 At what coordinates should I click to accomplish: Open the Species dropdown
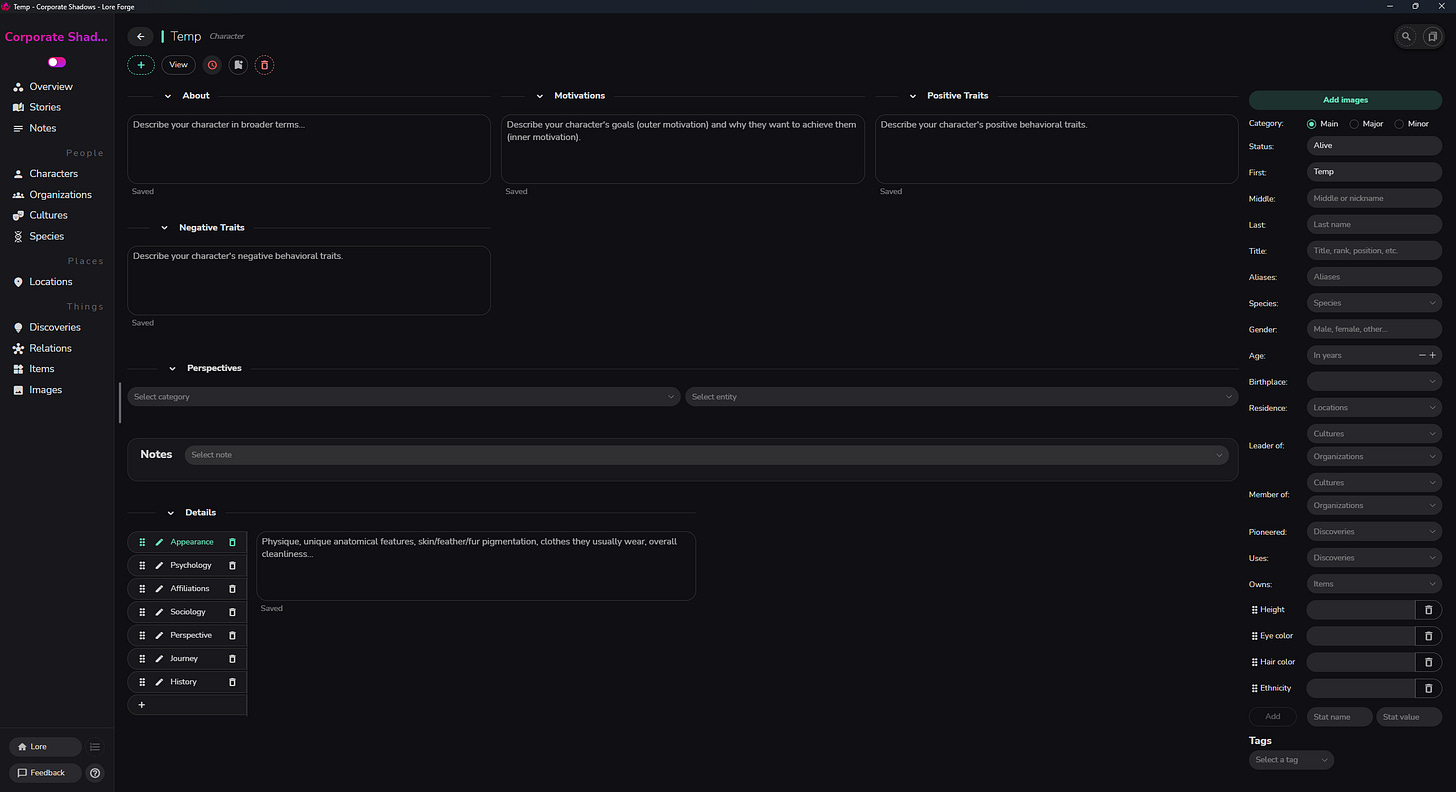[x=1373, y=302]
